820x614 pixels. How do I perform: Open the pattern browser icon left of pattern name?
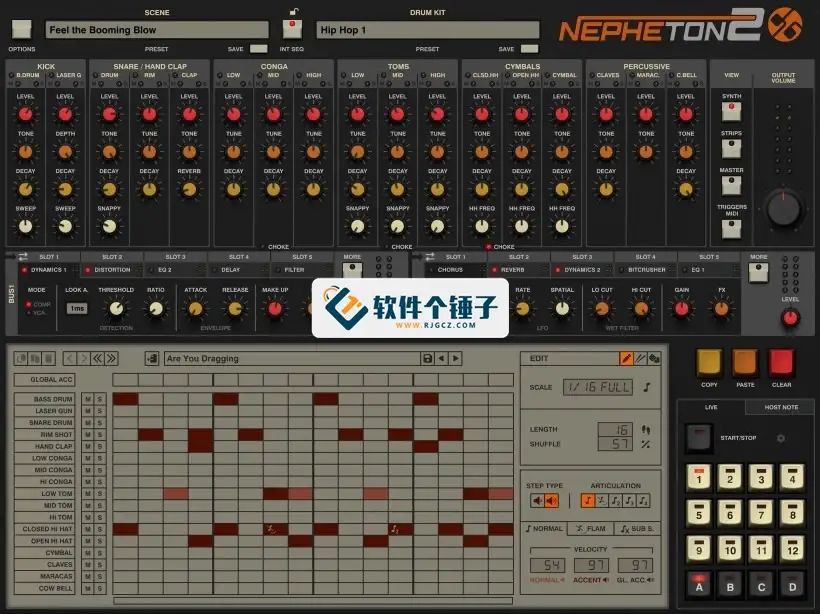coord(150,358)
